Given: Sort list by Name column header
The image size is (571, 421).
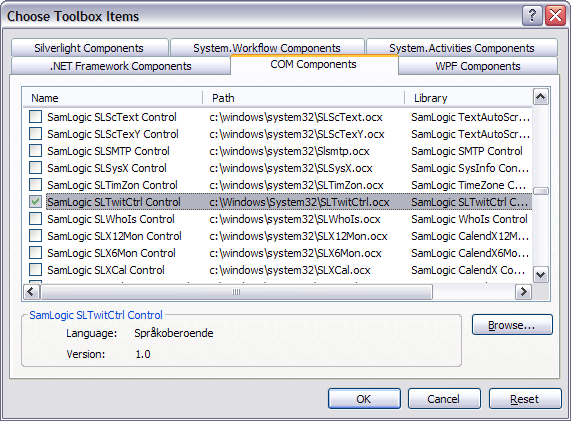Looking at the screenshot, I should (113, 98).
